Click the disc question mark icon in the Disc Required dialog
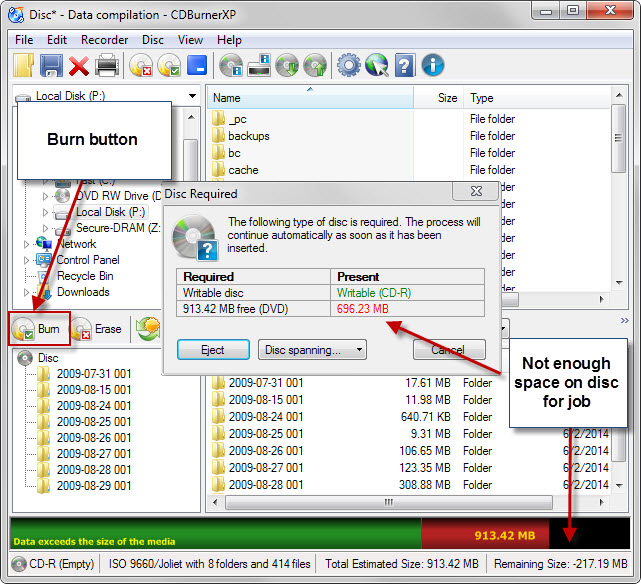641x584 pixels. [x=195, y=238]
